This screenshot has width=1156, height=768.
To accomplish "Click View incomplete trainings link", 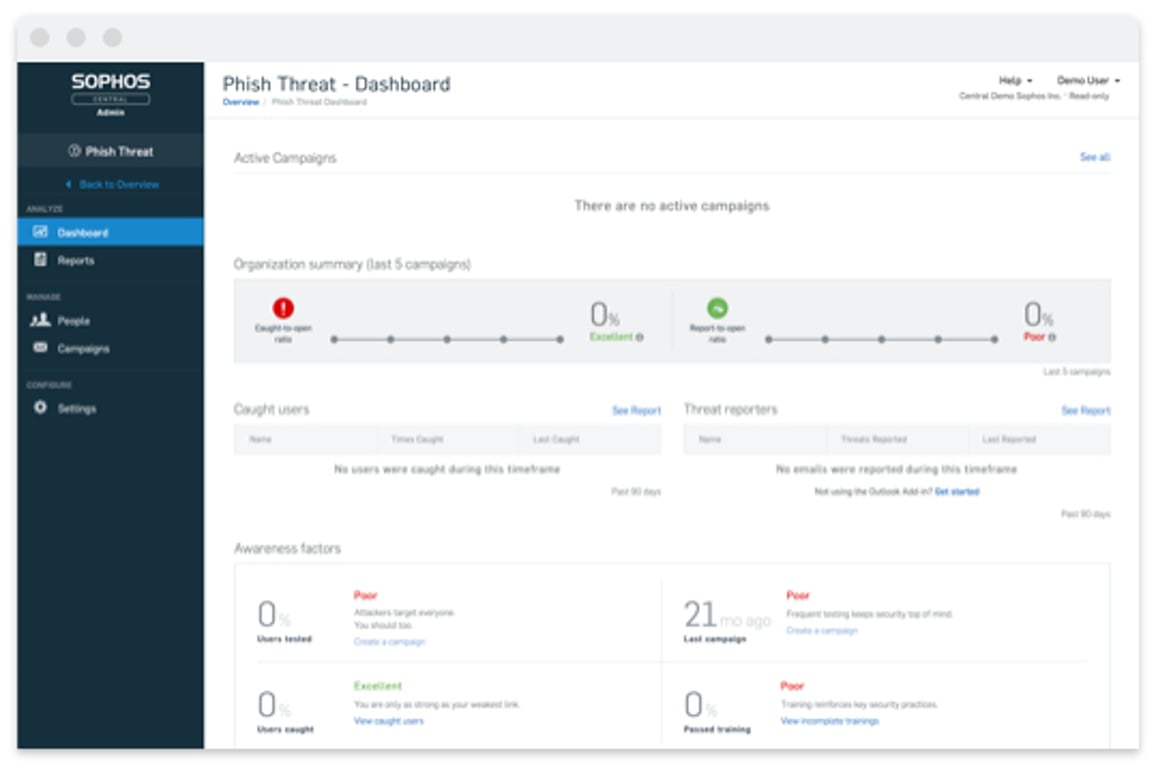I will [829, 721].
